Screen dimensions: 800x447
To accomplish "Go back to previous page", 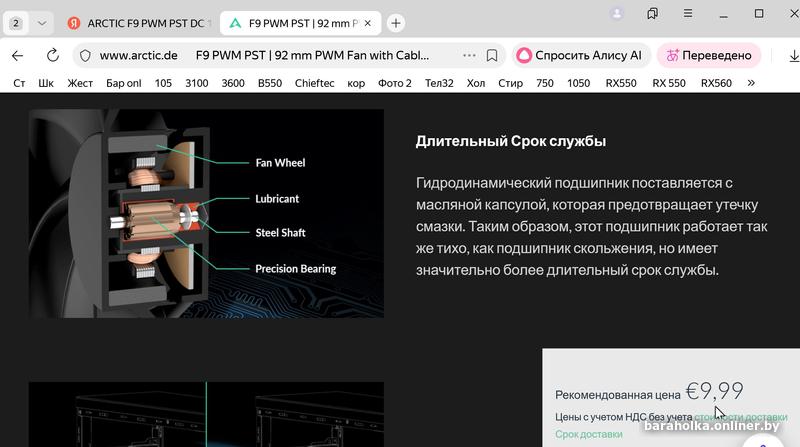I will click(17, 55).
